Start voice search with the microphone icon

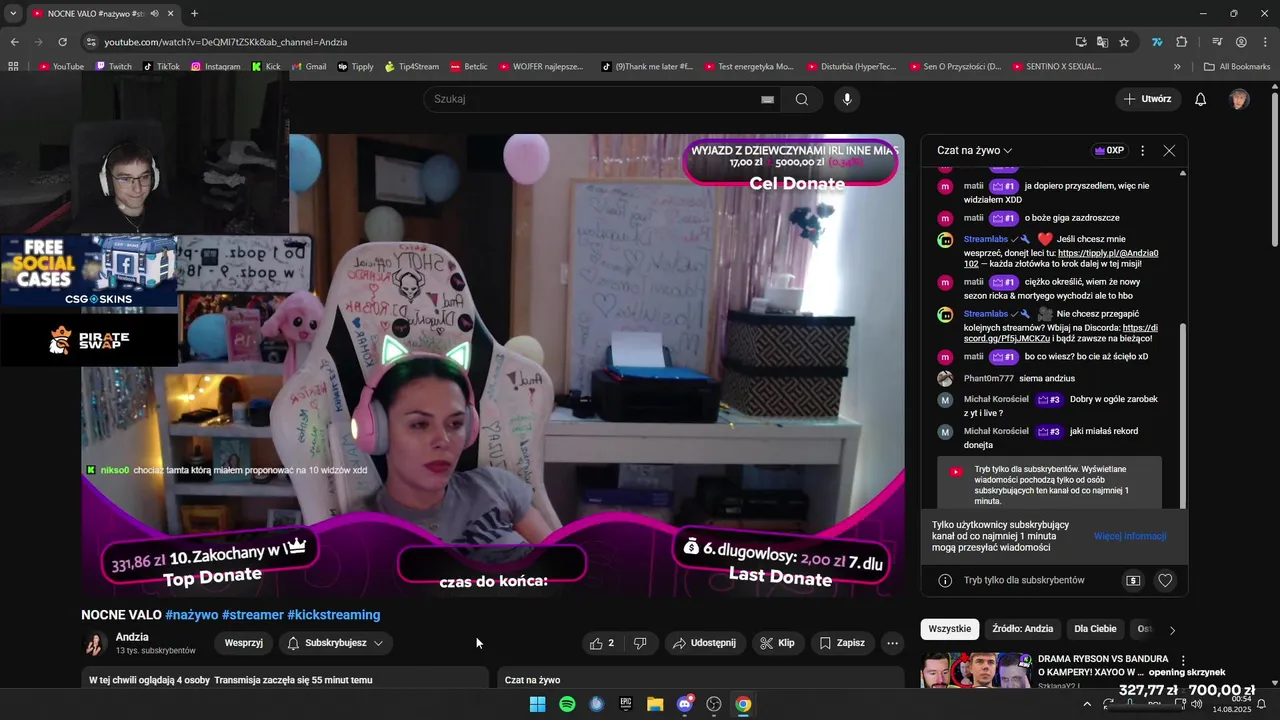click(x=847, y=99)
